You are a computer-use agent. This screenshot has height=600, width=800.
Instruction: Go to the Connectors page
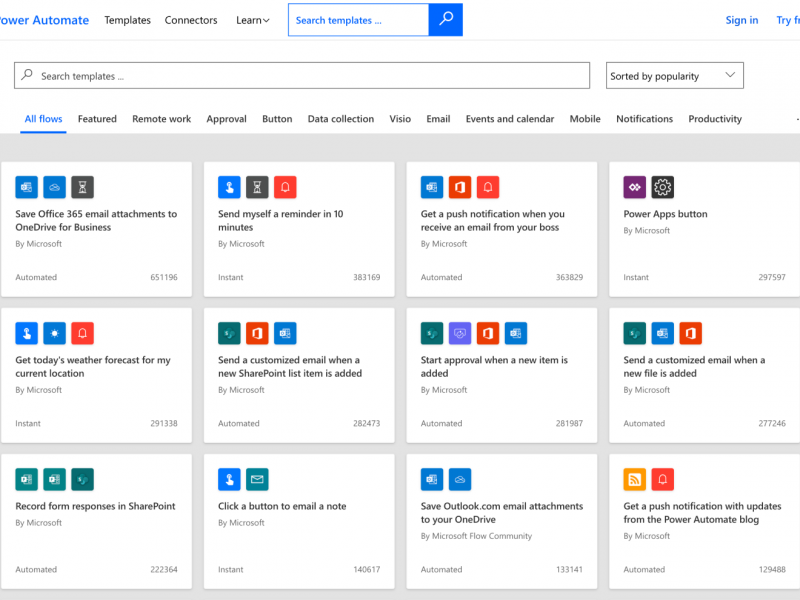191,20
